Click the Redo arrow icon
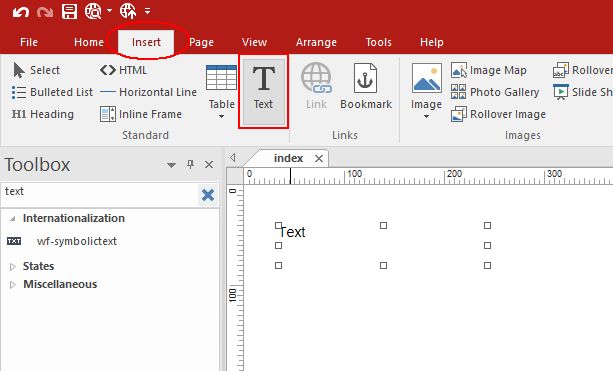This screenshot has height=371, width=613. pyautogui.click(x=45, y=12)
